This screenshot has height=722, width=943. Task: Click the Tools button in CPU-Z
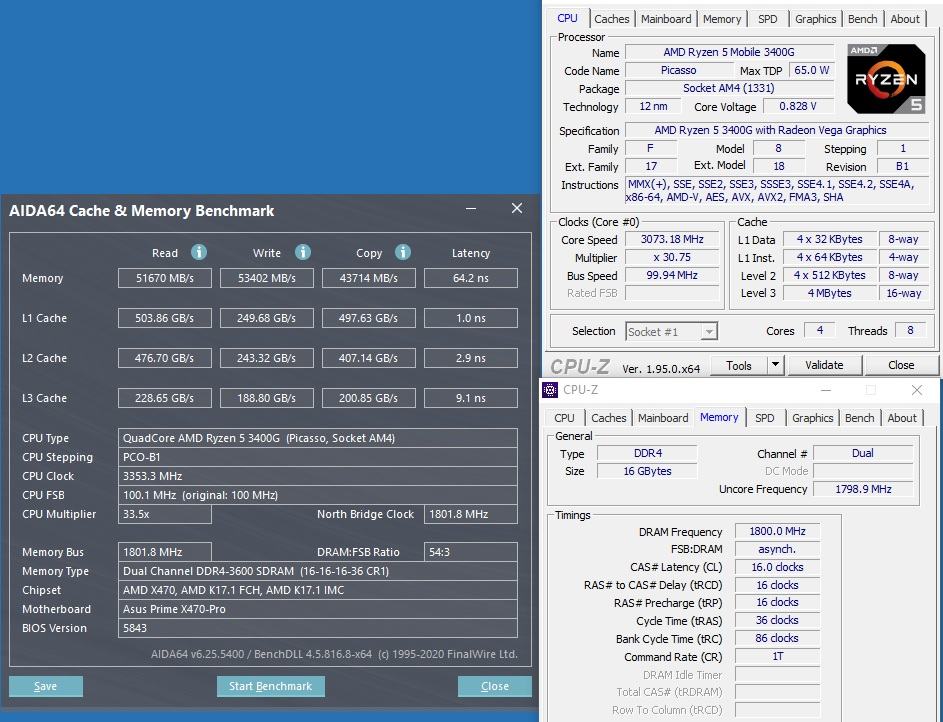click(739, 365)
